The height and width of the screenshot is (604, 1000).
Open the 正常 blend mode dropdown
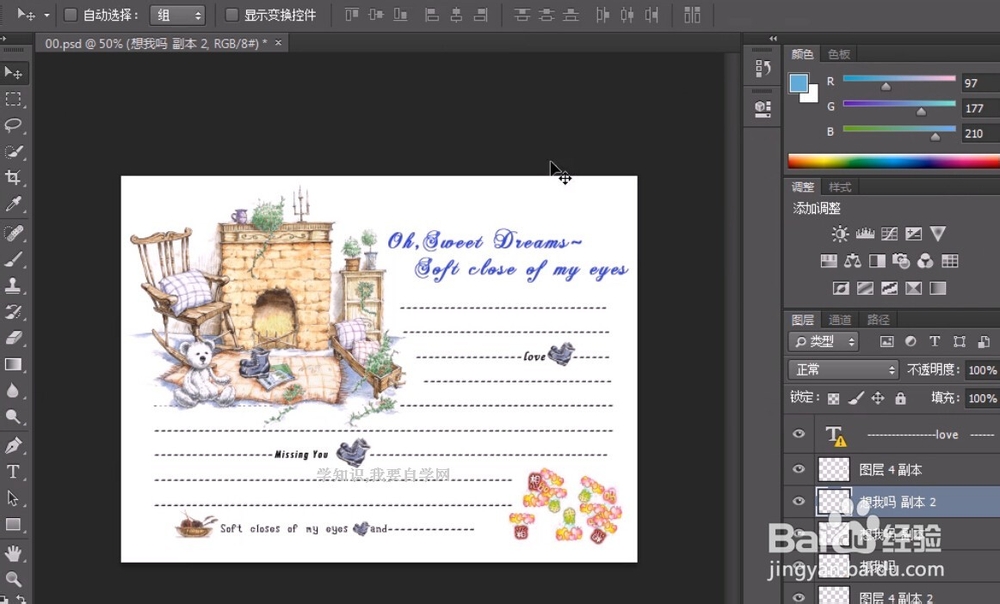click(844, 370)
